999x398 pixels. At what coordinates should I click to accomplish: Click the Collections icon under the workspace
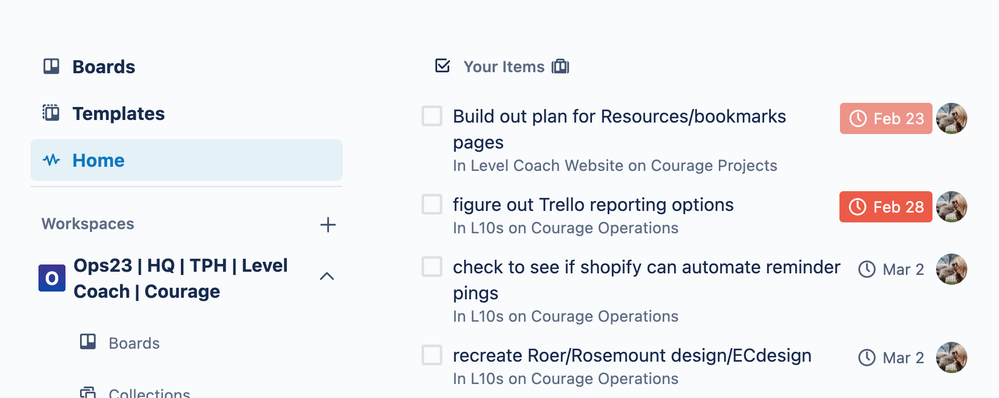click(88, 392)
